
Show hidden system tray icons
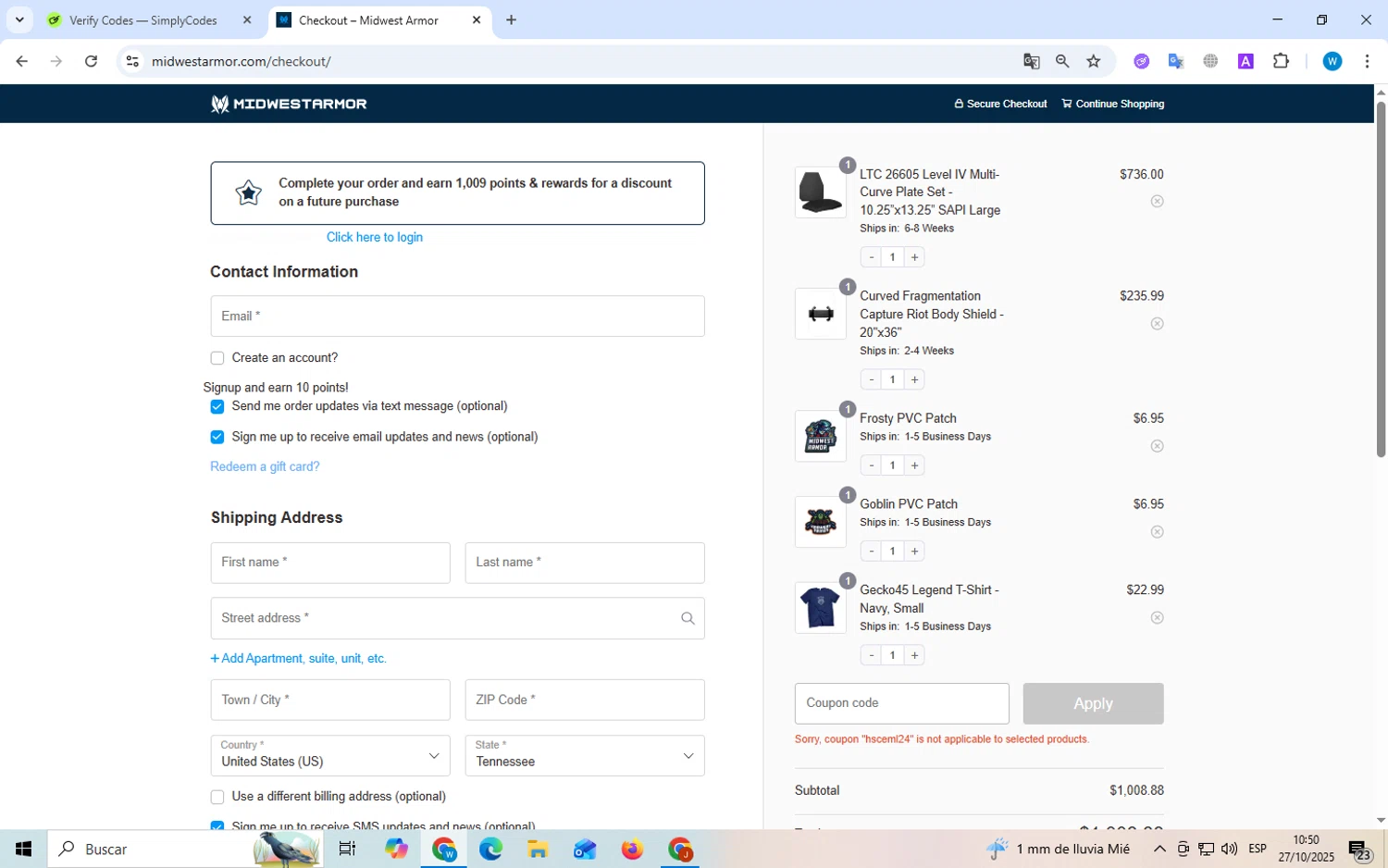click(x=1159, y=849)
